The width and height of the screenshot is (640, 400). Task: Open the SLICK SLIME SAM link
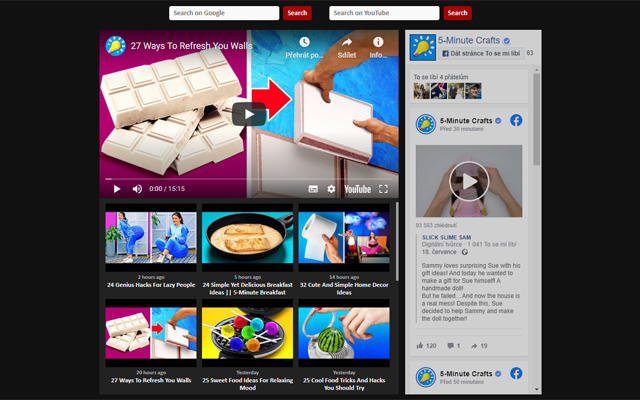447,237
